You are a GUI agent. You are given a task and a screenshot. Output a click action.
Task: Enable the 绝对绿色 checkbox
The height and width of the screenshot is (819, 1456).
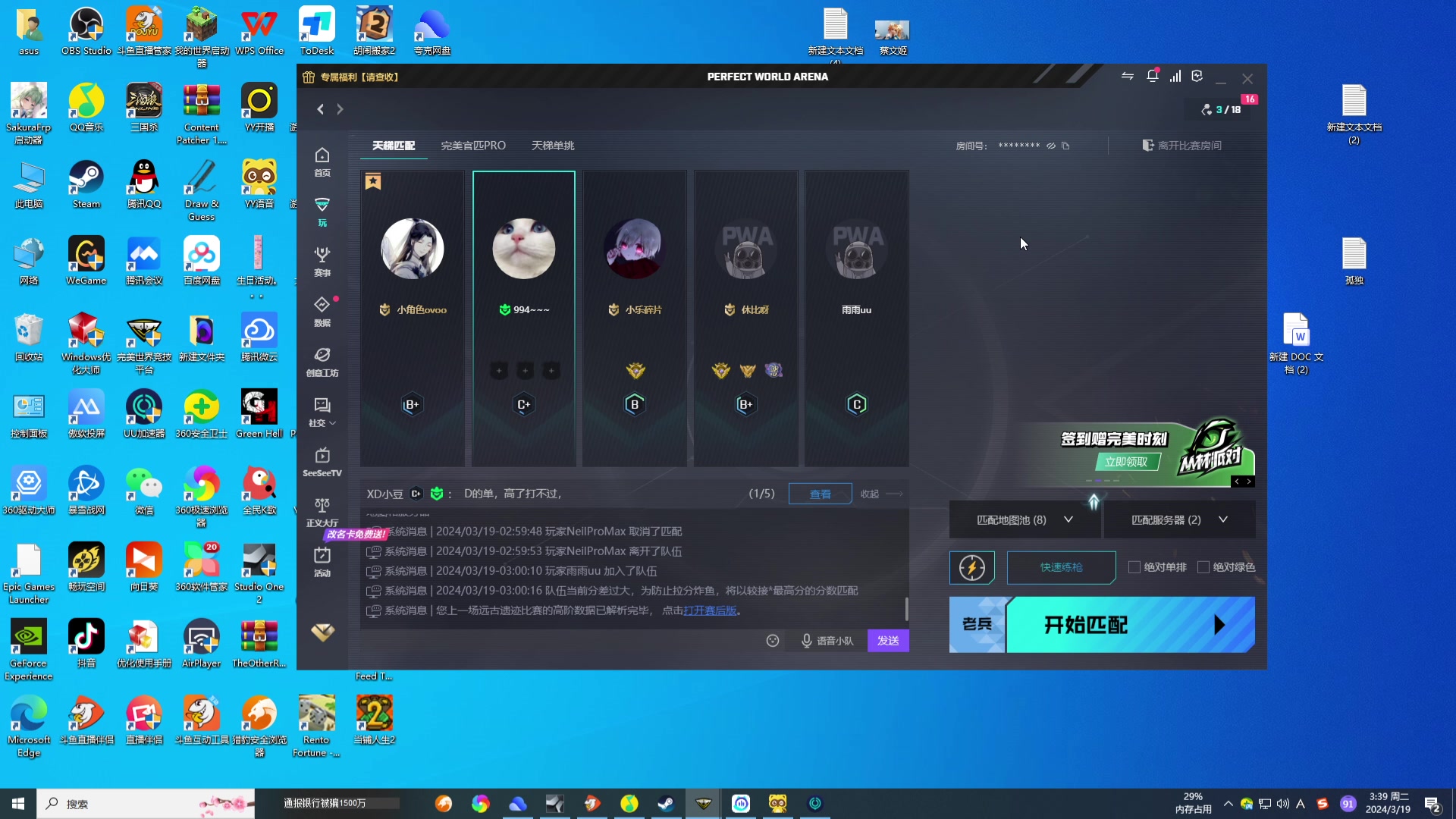point(1203,567)
